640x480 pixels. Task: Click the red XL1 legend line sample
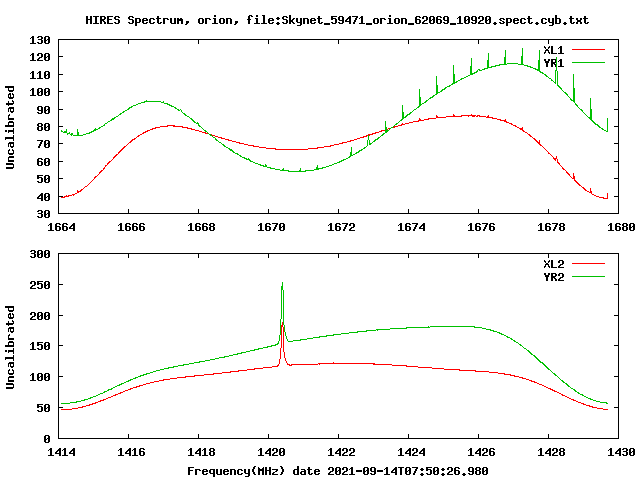[x=588, y=50]
